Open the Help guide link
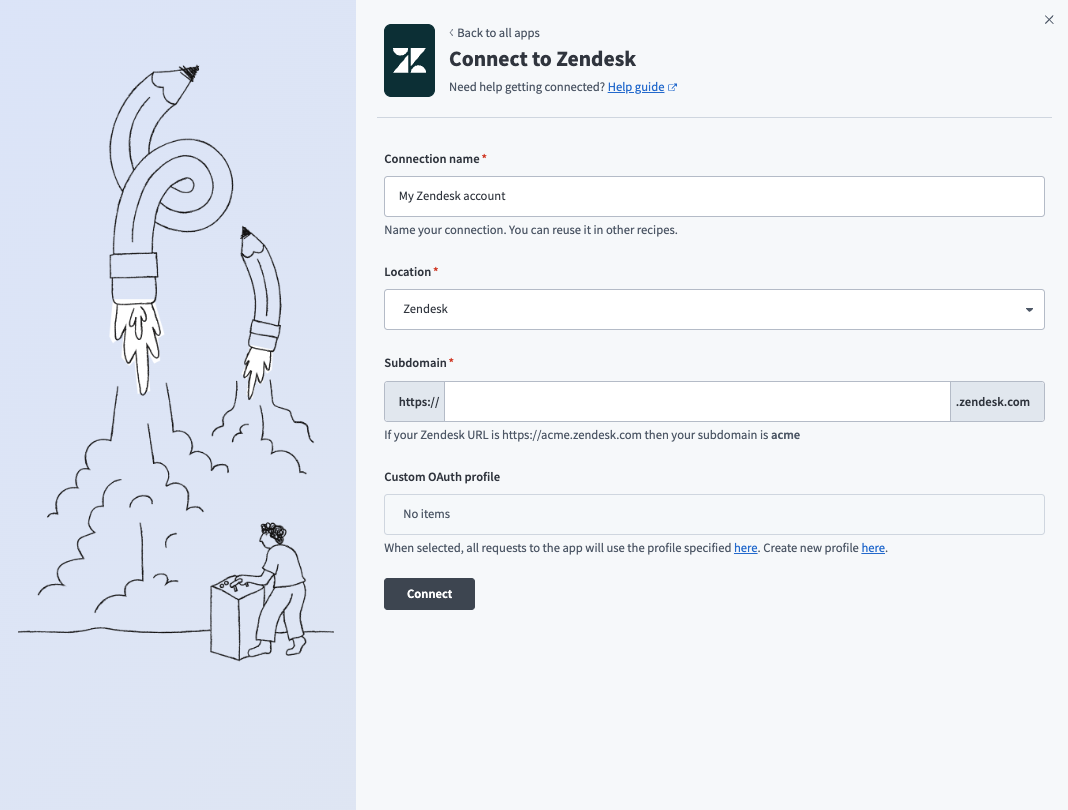1068x810 pixels. (637, 87)
